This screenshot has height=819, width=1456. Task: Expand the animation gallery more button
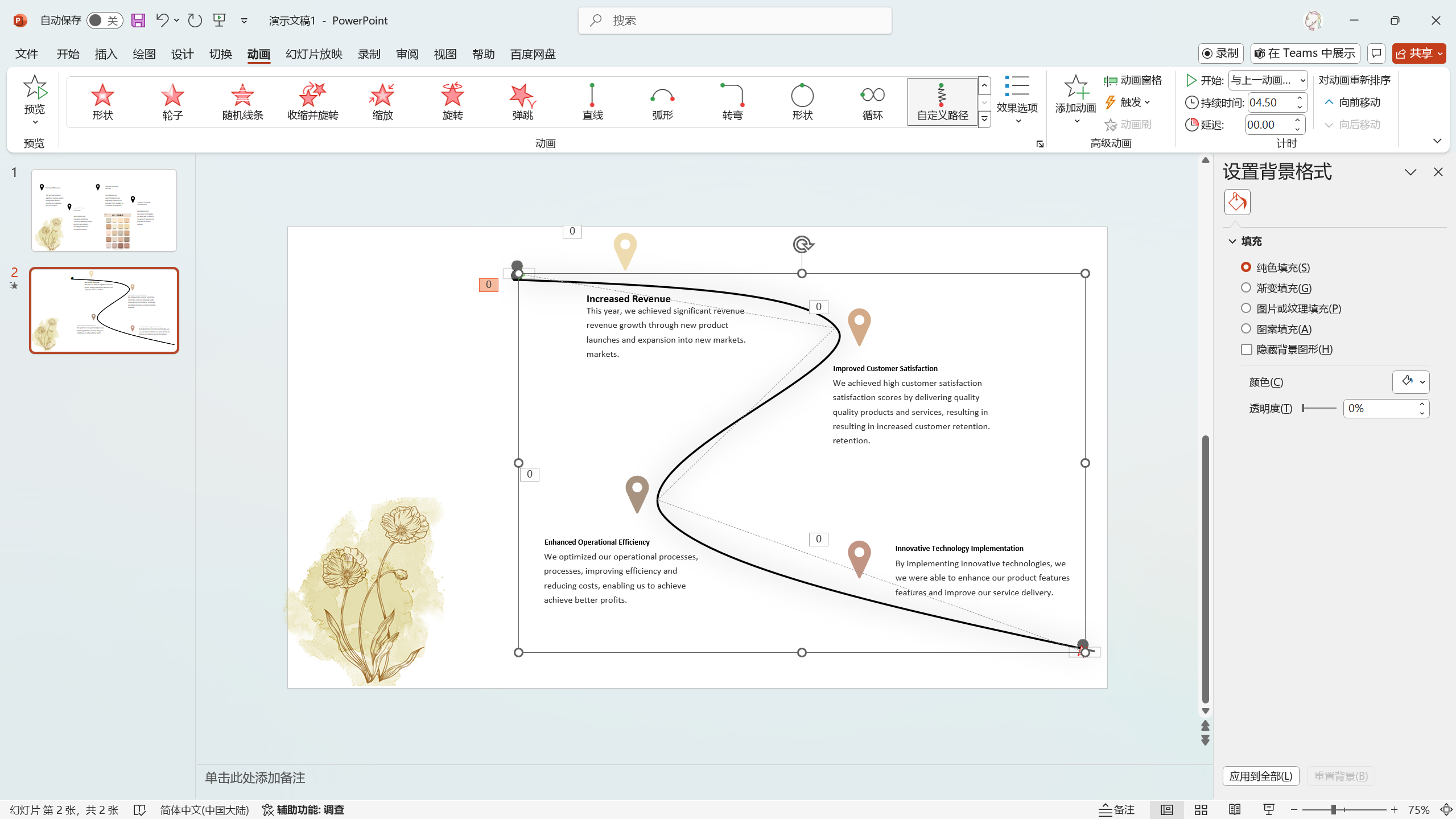[x=984, y=119]
